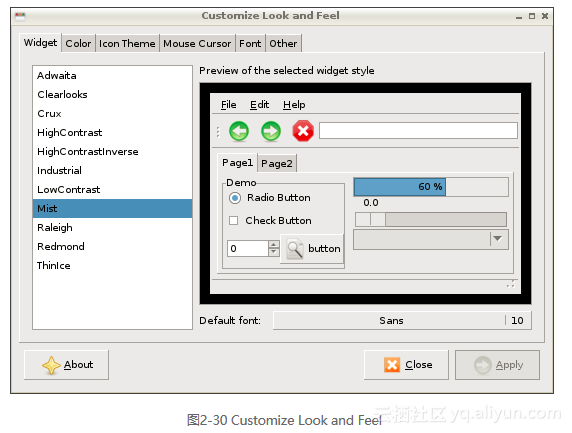
Task: Select the HighContrast widget theme
Action: pos(112,132)
